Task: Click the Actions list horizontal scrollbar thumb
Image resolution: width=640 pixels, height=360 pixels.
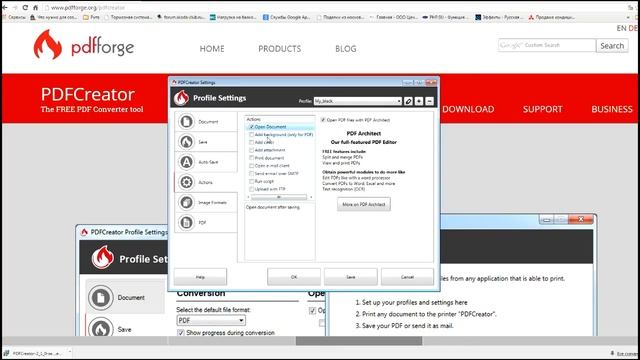Action: coord(279,197)
